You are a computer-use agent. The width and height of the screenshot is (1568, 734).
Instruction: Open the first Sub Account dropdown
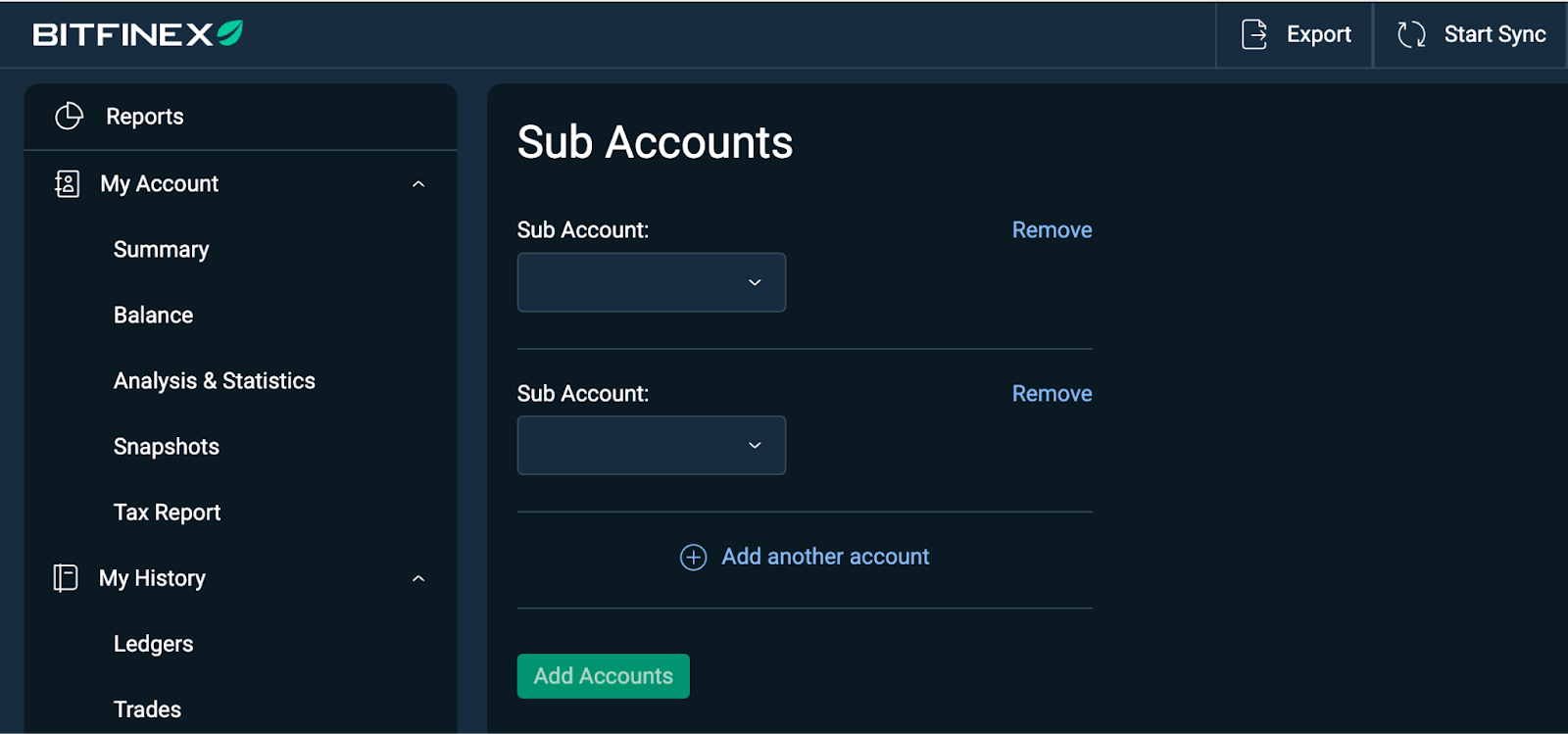(x=652, y=282)
